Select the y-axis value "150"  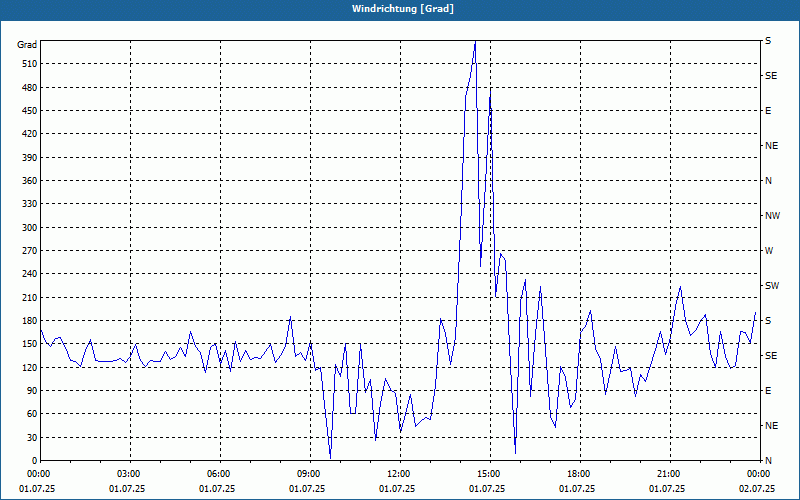click(x=30, y=344)
